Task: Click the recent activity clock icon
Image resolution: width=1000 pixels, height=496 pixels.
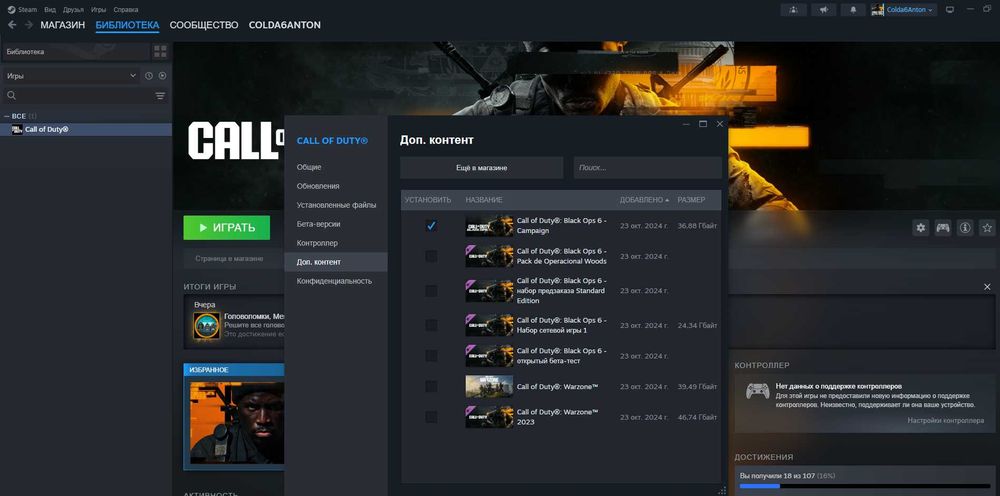Action: pyautogui.click(x=149, y=75)
